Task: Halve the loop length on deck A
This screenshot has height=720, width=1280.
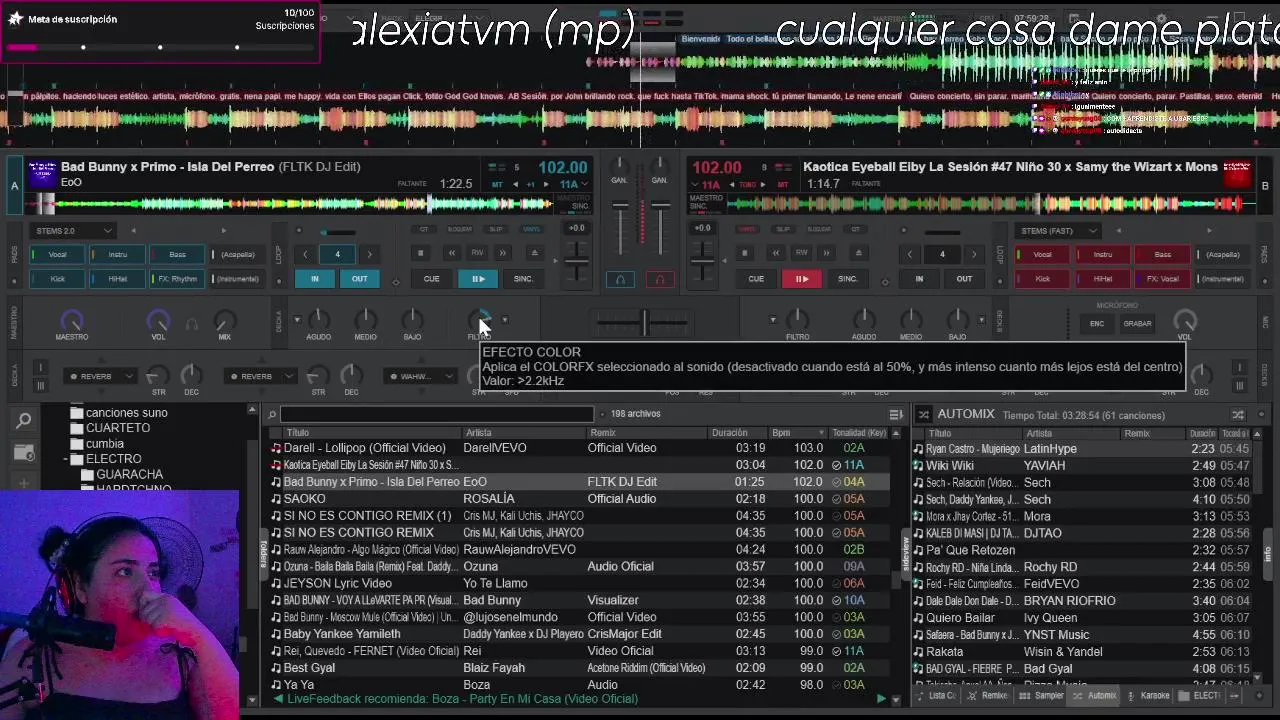Action: (x=306, y=254)
